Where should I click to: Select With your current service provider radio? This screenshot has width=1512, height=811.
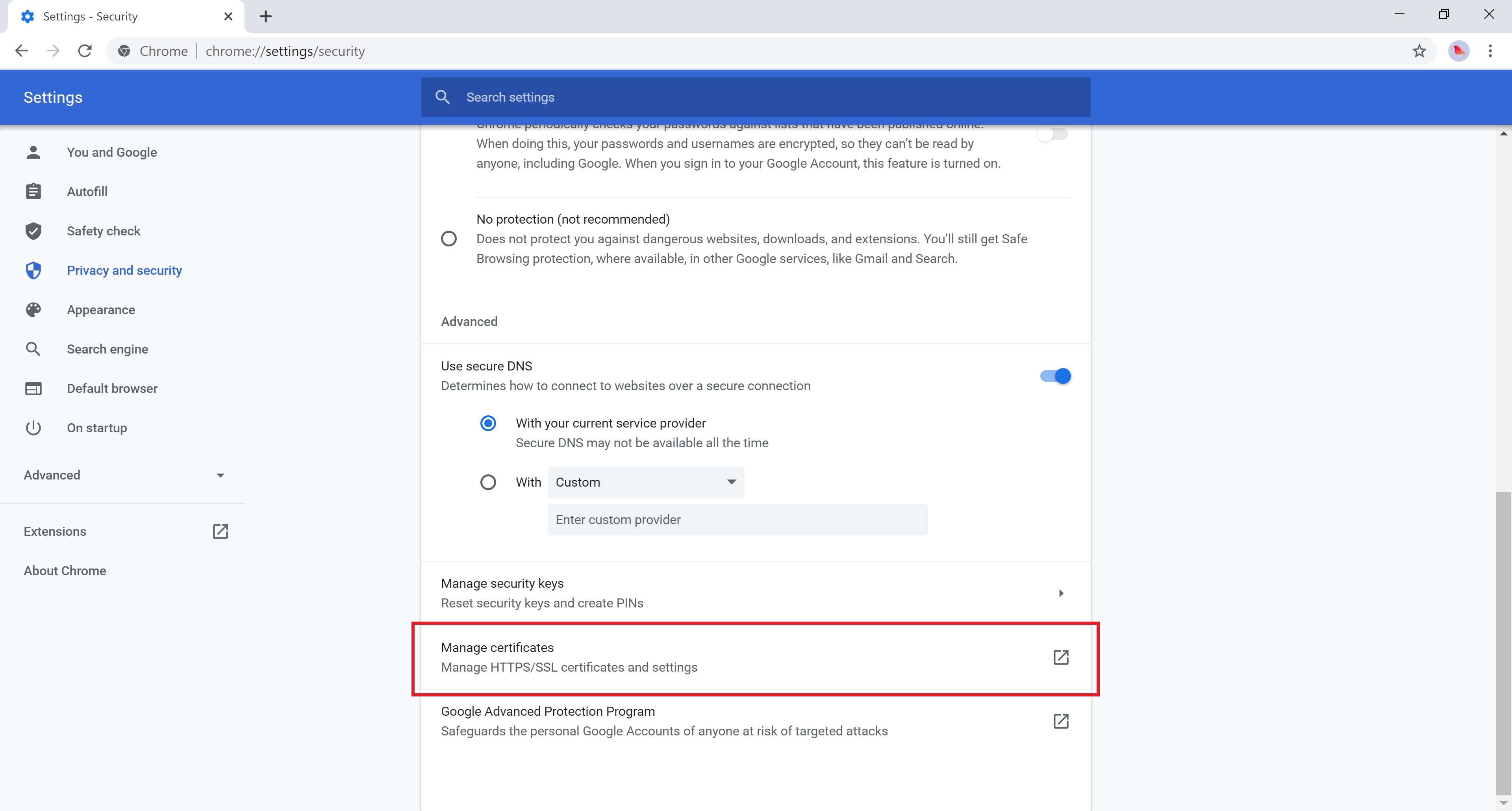point(488,423)
